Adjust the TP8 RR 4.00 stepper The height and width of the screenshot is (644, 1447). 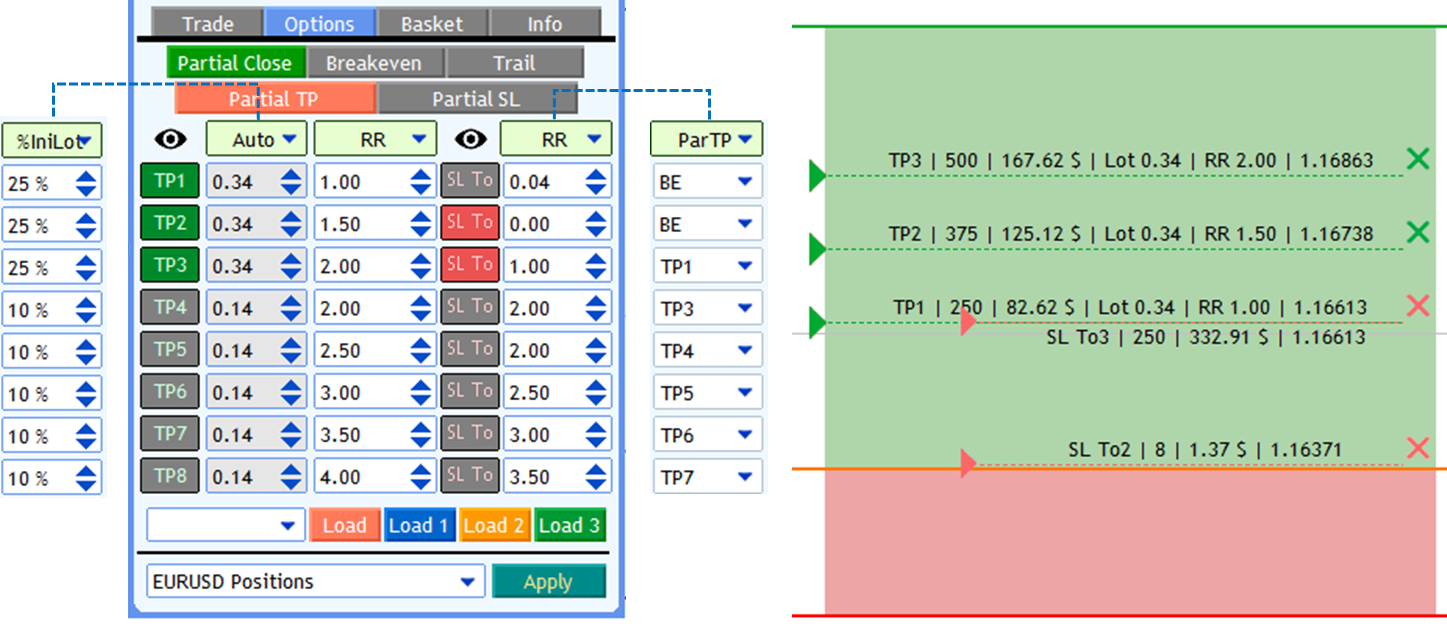click(421, 477)
